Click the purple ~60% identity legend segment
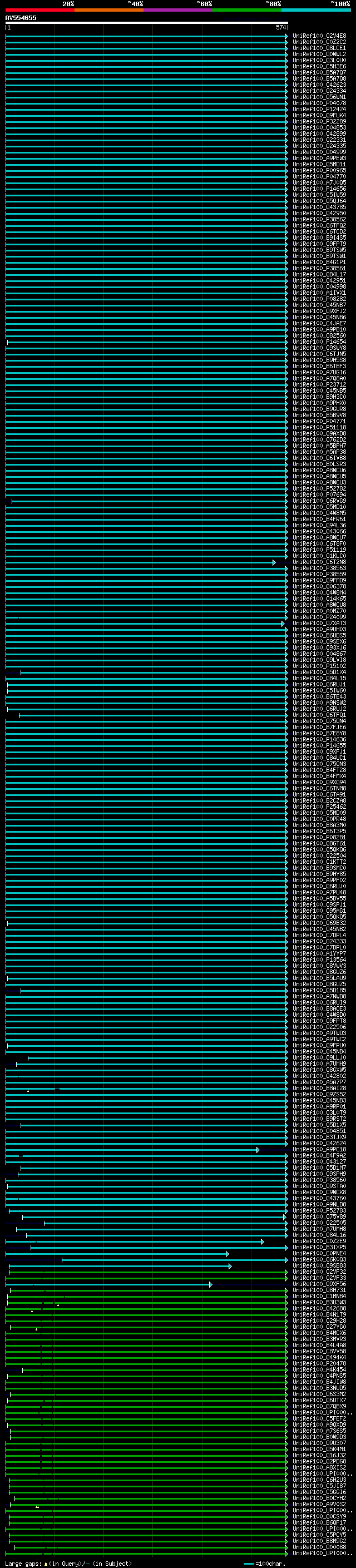Screen dimensions: 356x1568 tap(179, 10)
